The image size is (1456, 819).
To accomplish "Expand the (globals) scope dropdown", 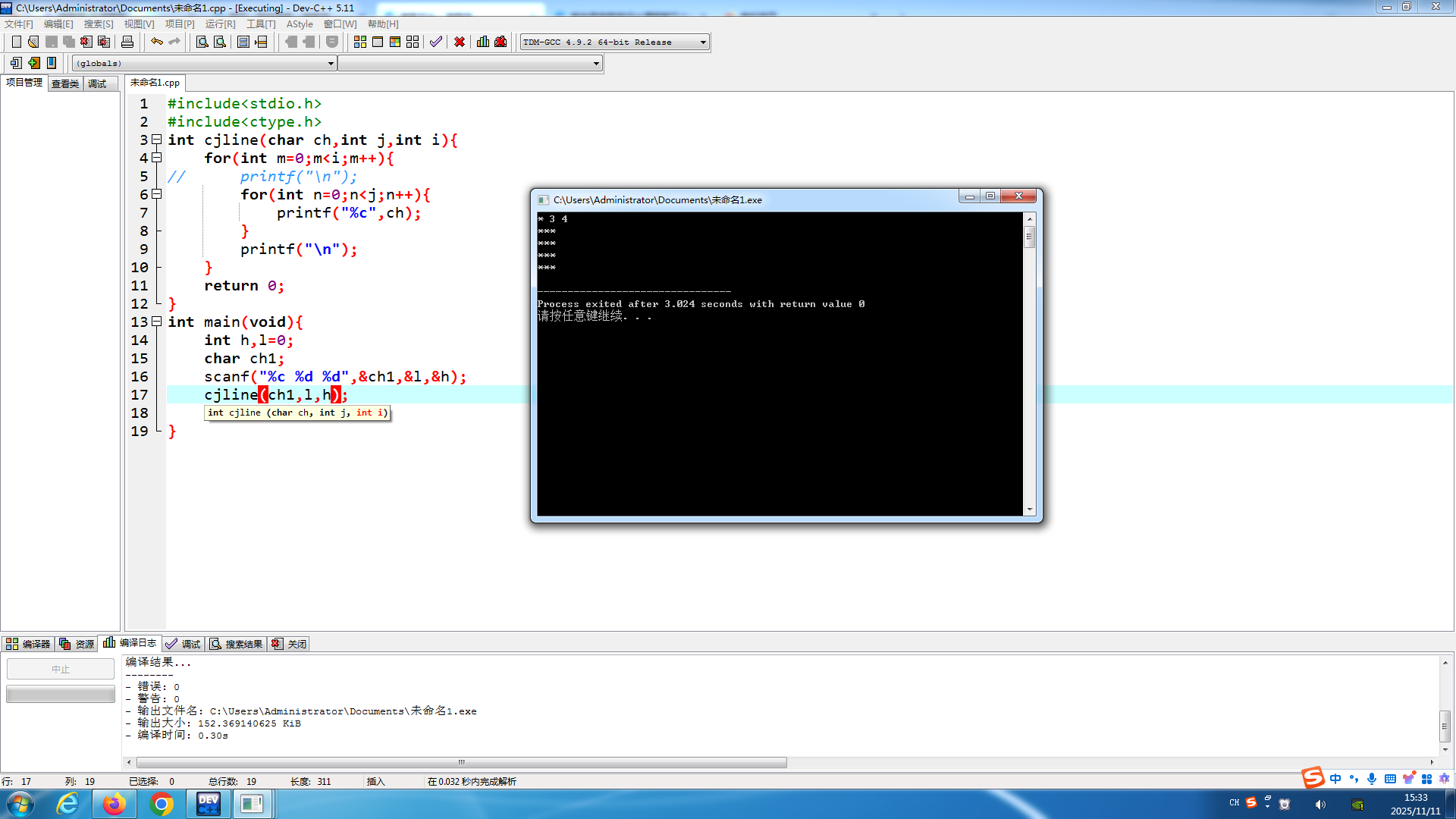I will [331, 64].
